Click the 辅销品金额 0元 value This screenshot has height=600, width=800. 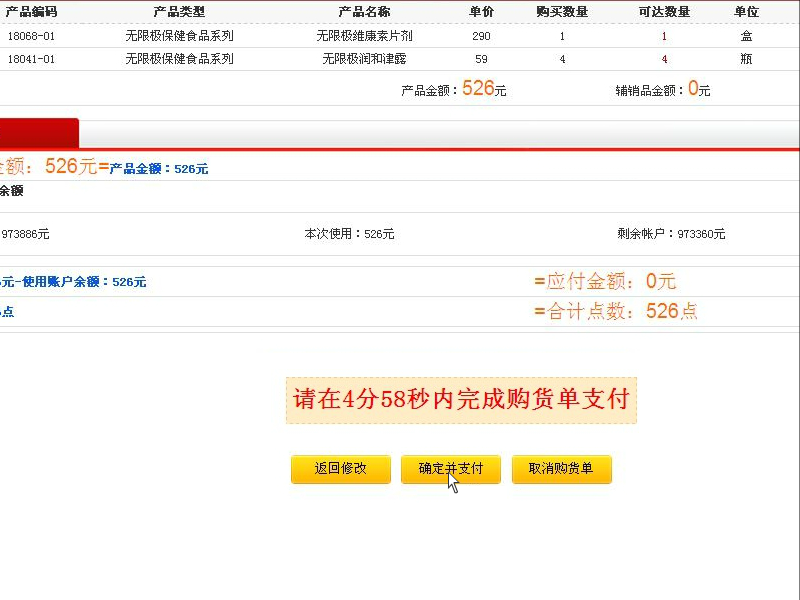[x=663, y=89]
